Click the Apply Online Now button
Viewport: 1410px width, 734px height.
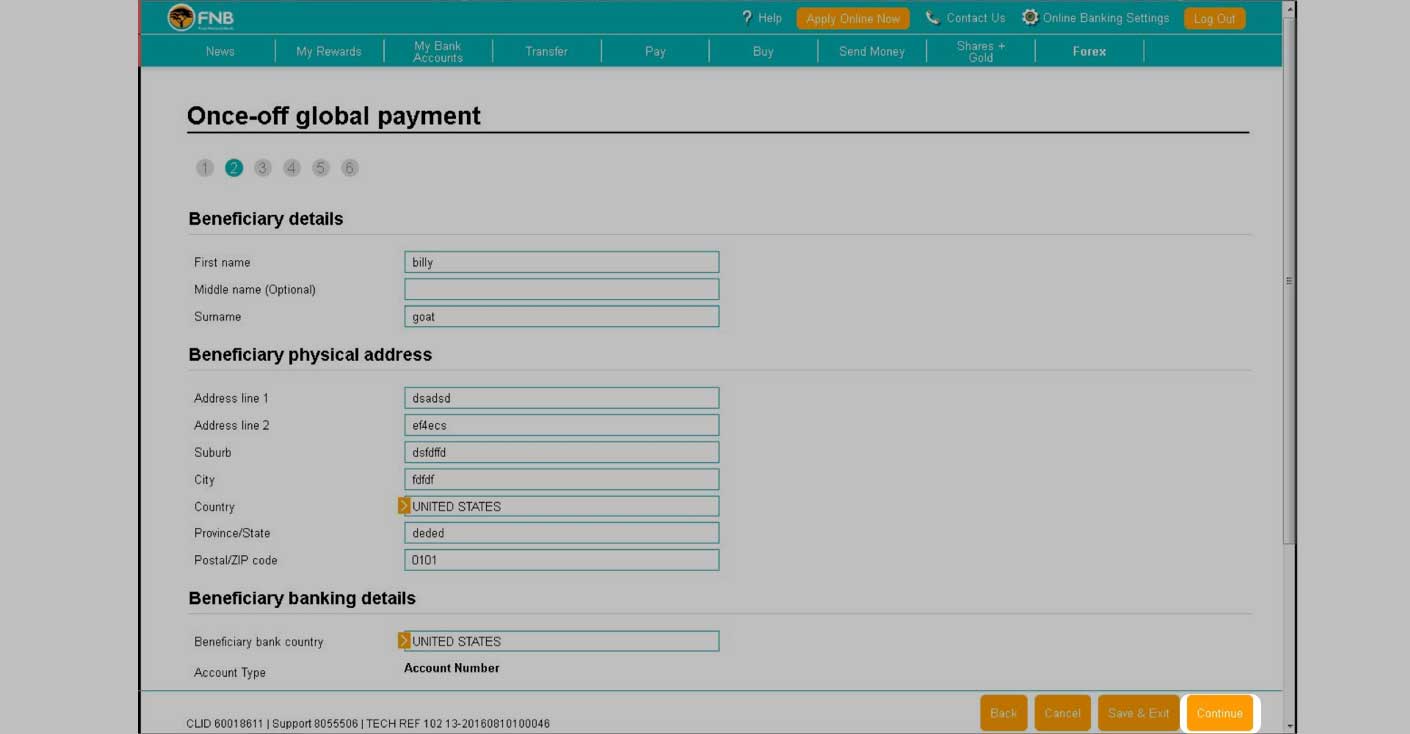pos(853,18)
